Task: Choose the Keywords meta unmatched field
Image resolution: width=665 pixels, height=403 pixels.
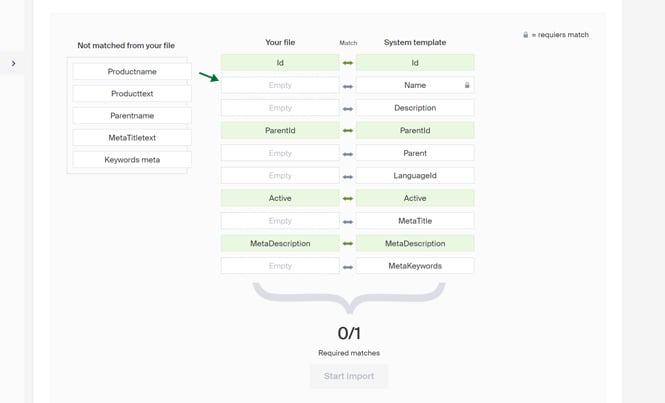Action: (x=132, y=160)
